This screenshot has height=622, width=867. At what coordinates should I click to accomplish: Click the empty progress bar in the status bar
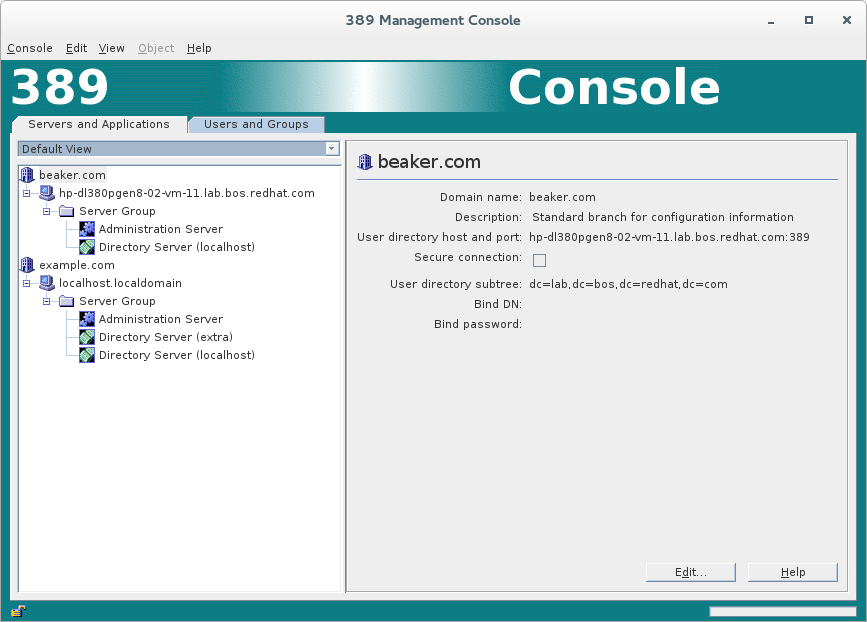coord(782,611)
